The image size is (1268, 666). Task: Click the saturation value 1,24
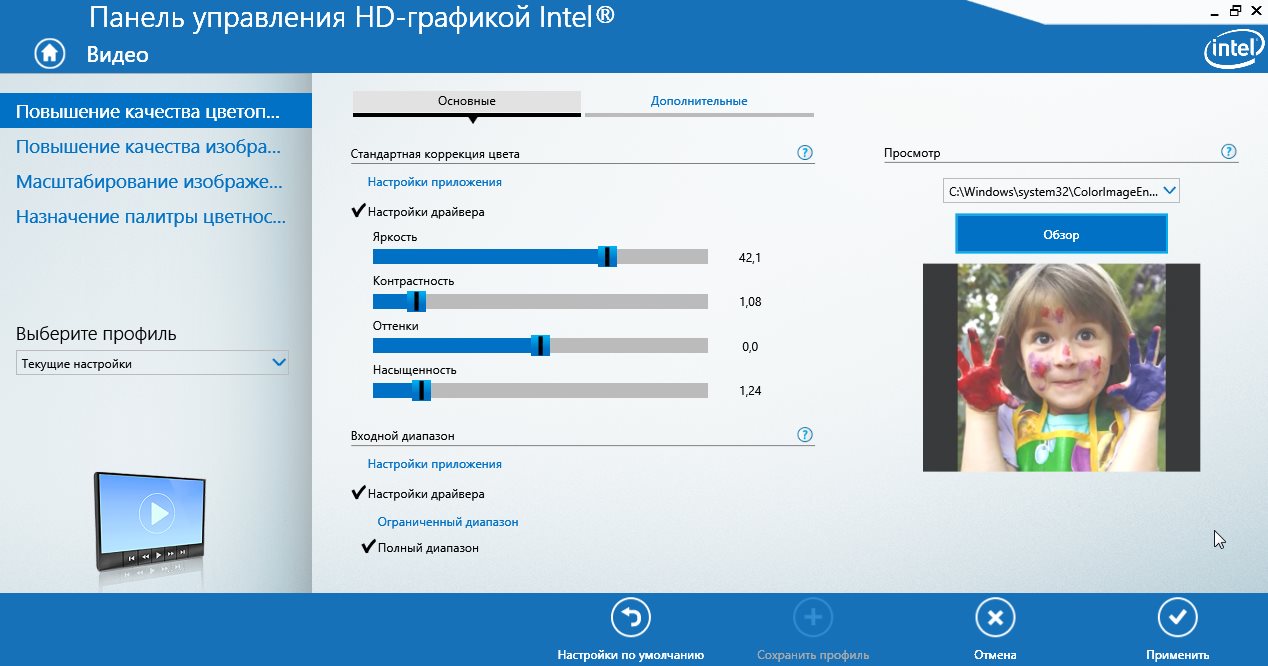point(750,391)
